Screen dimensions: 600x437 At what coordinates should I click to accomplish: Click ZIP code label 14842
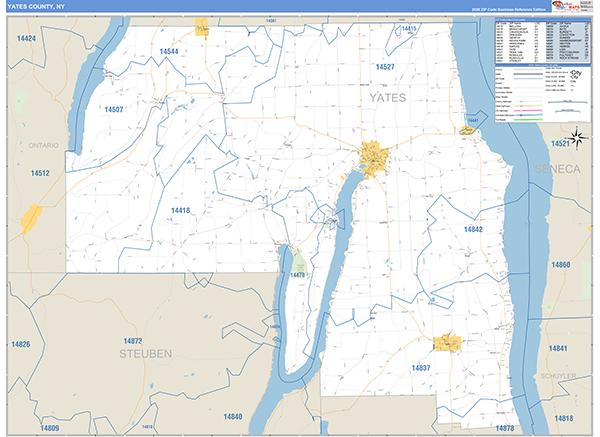tap(473, 229)
